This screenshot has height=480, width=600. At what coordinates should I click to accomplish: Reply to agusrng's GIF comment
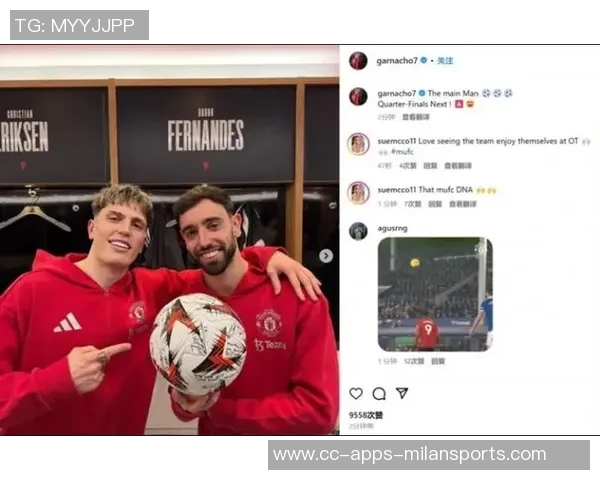pos(438,361)
